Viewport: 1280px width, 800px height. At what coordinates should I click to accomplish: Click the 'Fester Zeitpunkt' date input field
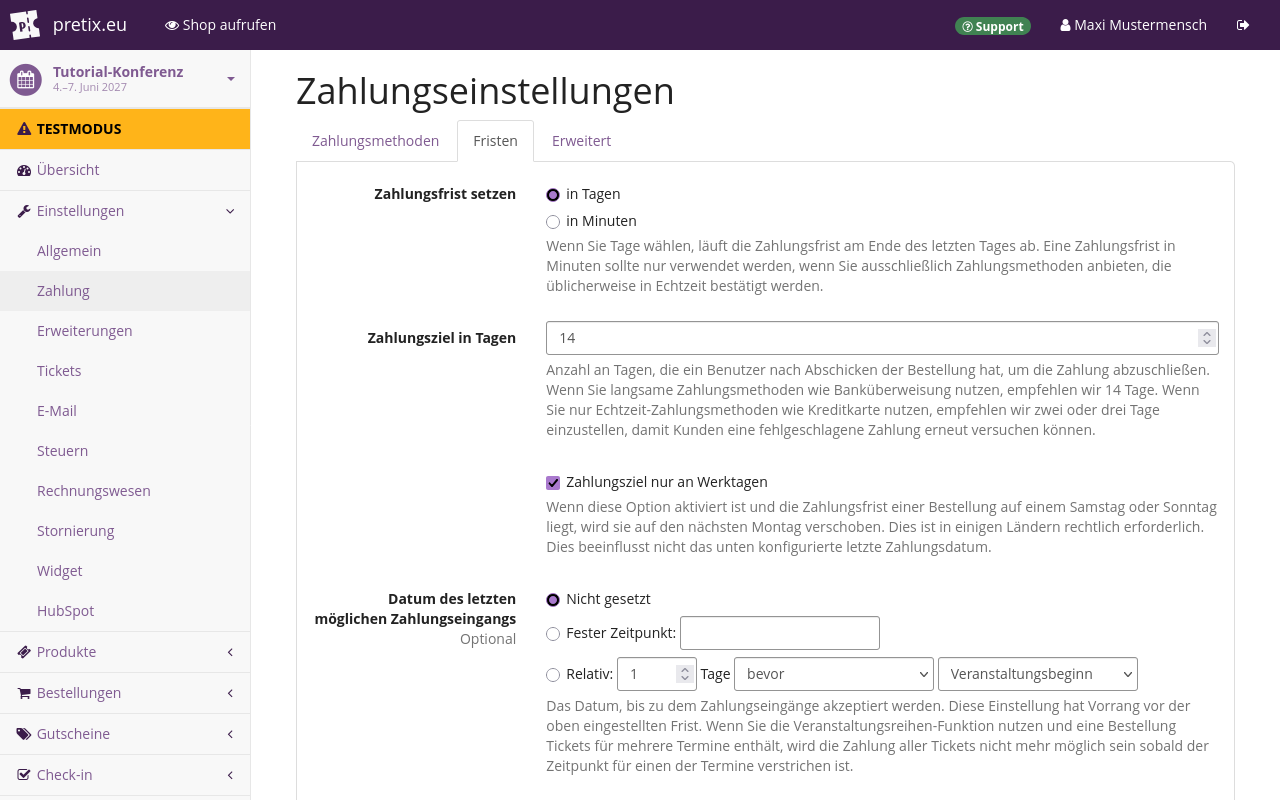point(780,633)
